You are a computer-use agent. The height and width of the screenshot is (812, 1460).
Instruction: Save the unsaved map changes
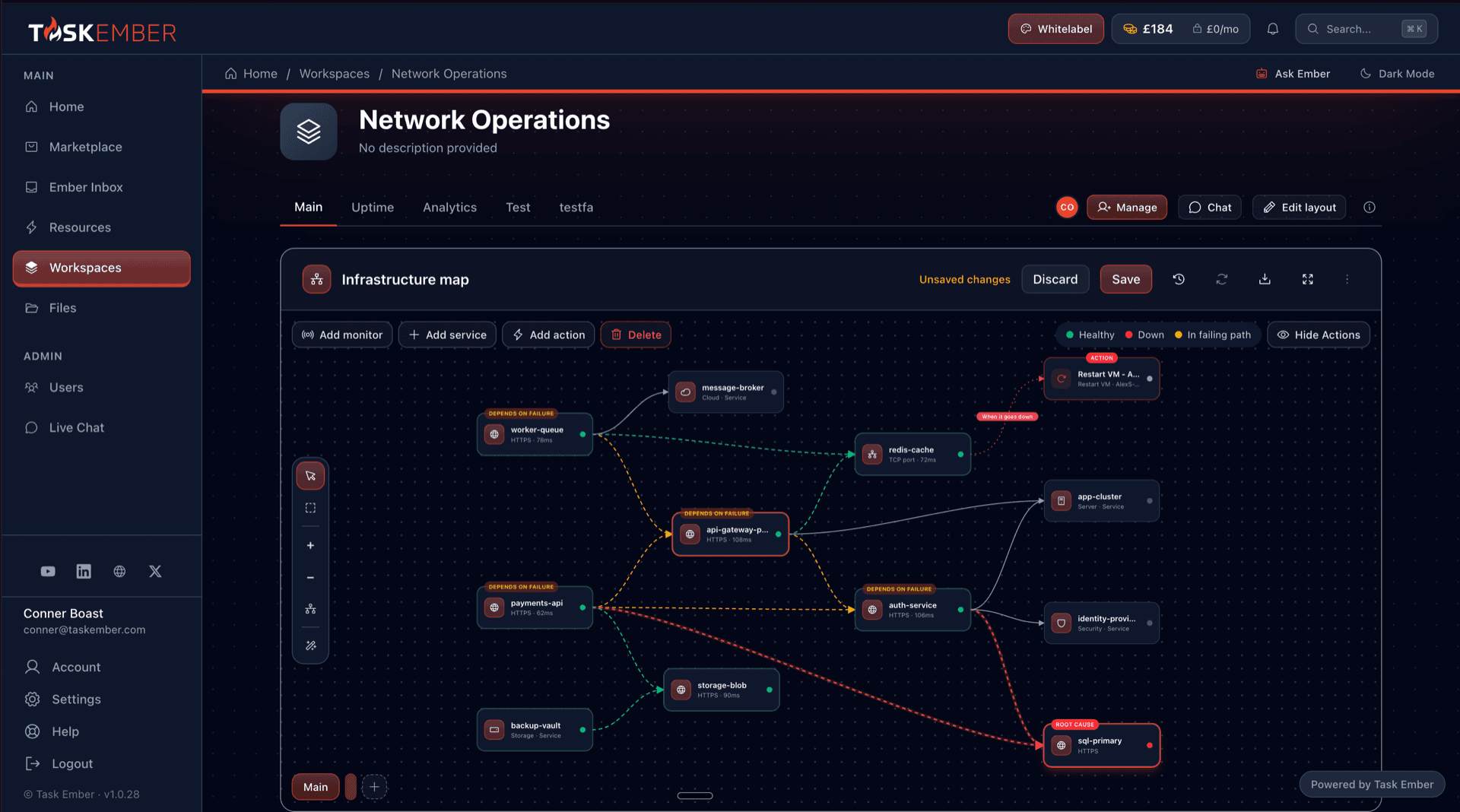click(1125, 279)
